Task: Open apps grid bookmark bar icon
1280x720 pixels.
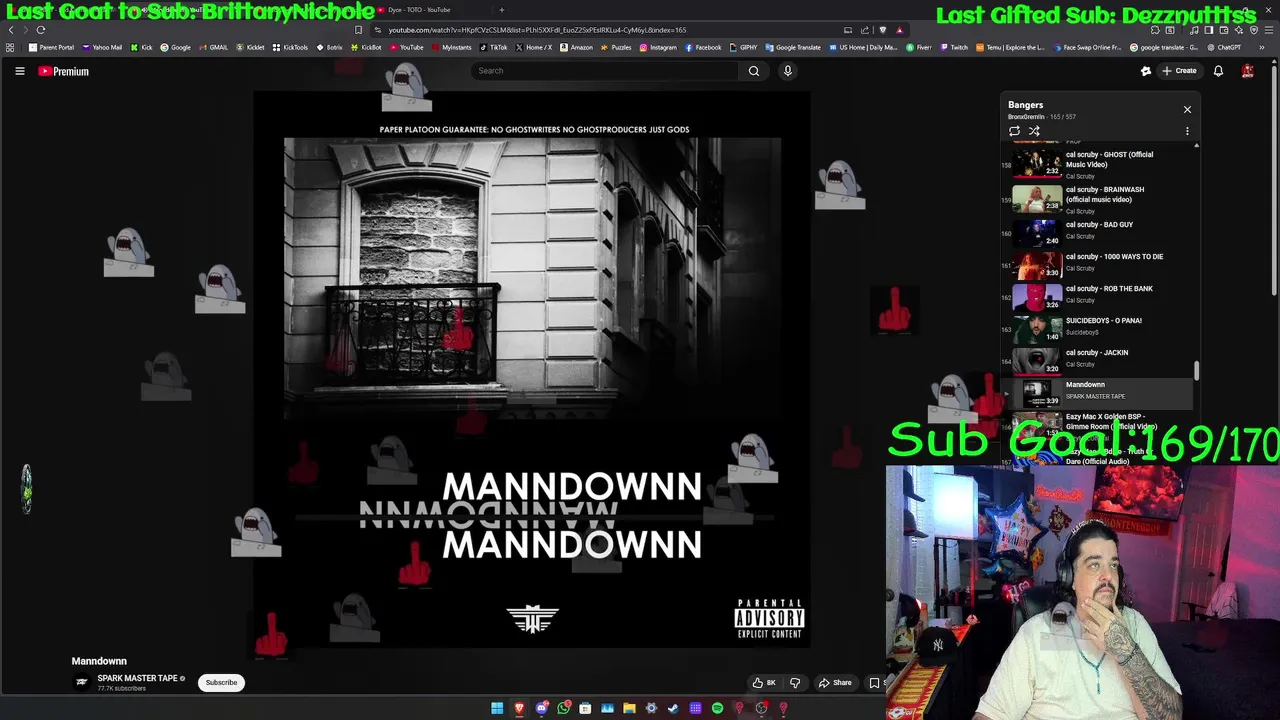Action: [10, 47]
